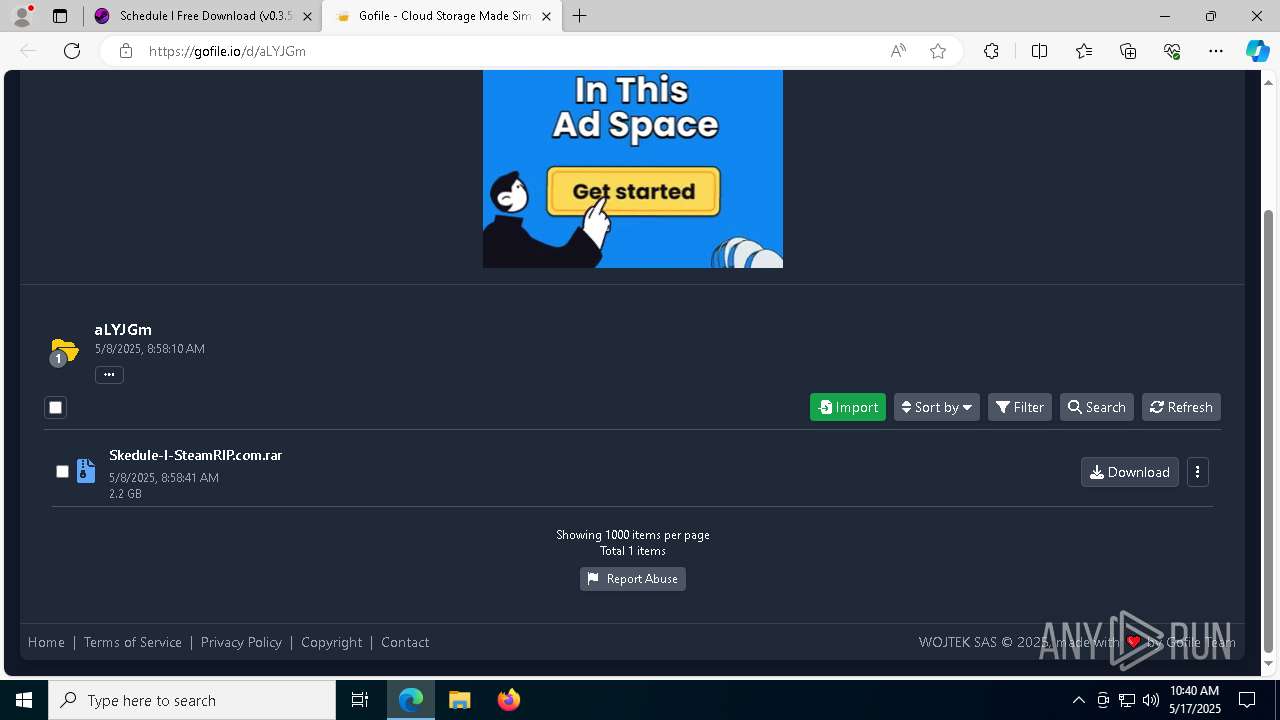Open the Privacy Policy link
Viewport: 1280px width, 720px height.
point(241,642)
